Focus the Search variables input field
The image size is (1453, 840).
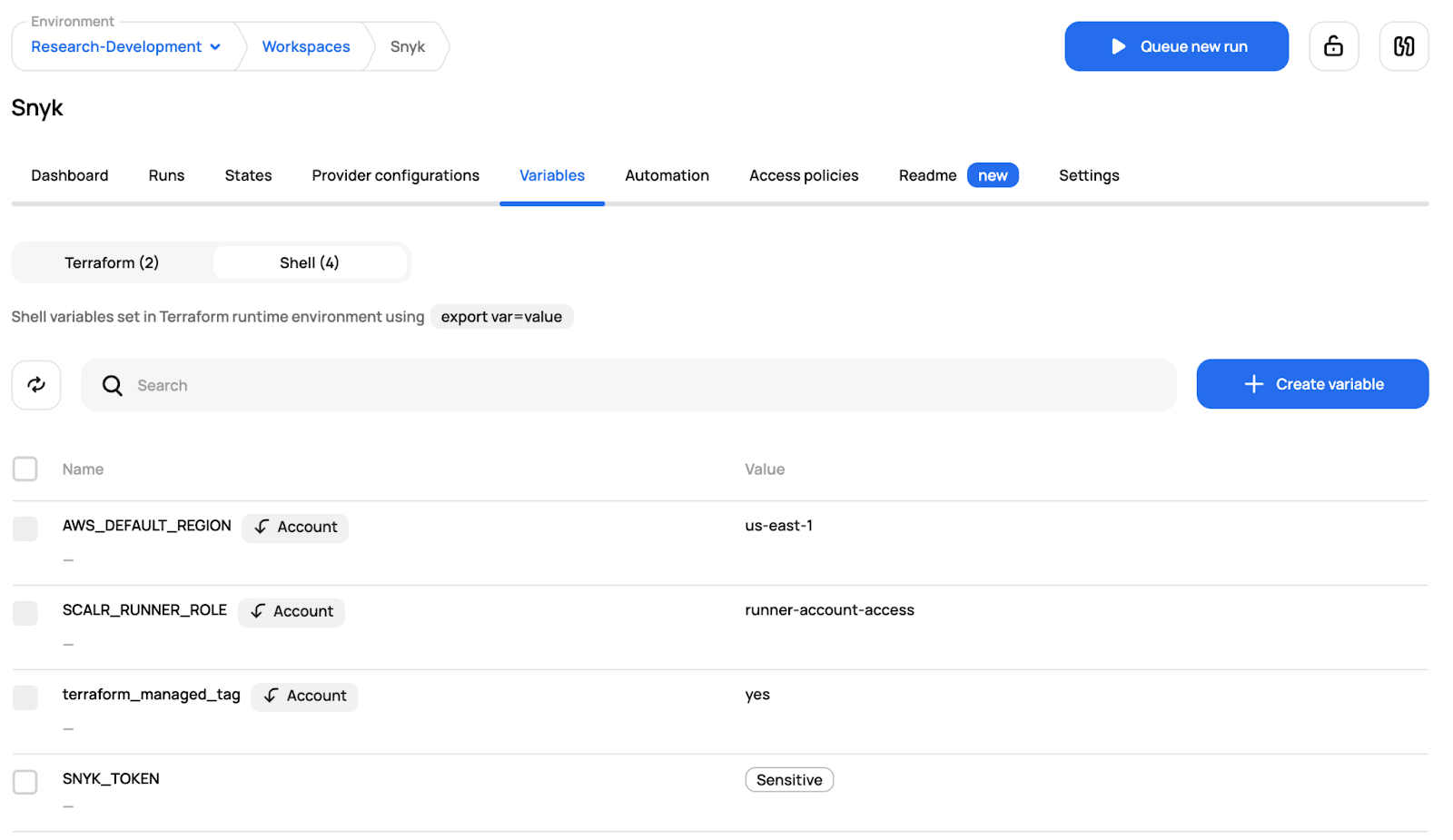(x=628, y=385)
